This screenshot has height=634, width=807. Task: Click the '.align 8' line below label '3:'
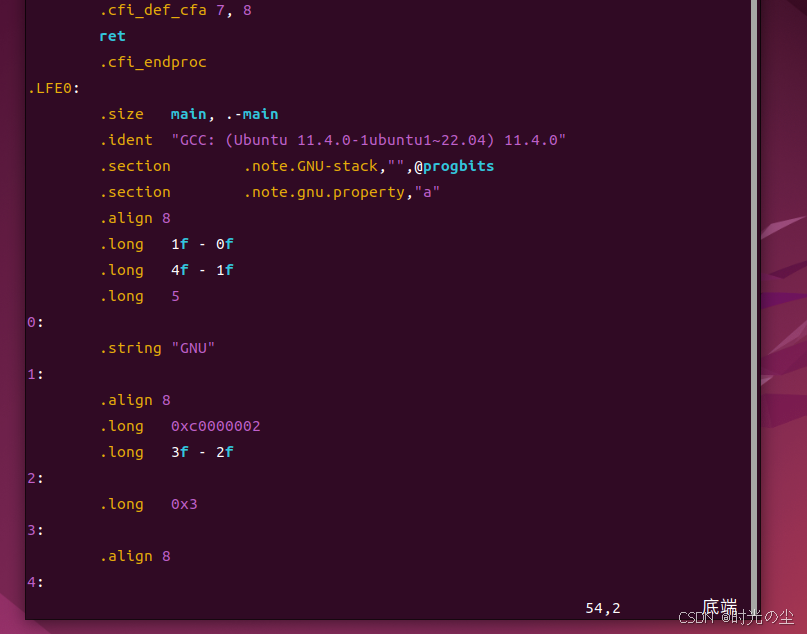pos(135,556)
